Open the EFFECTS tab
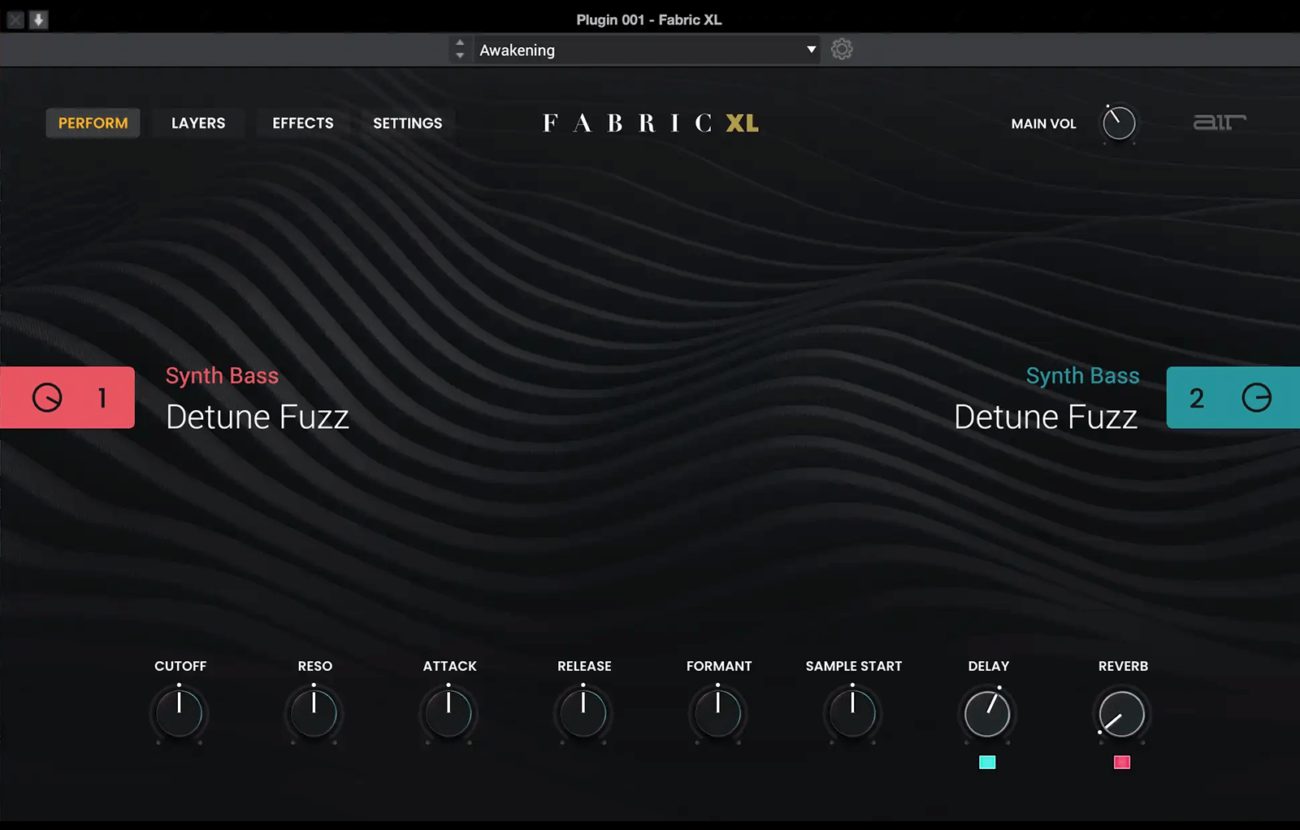1300x830 pixels. pos(303,123)
